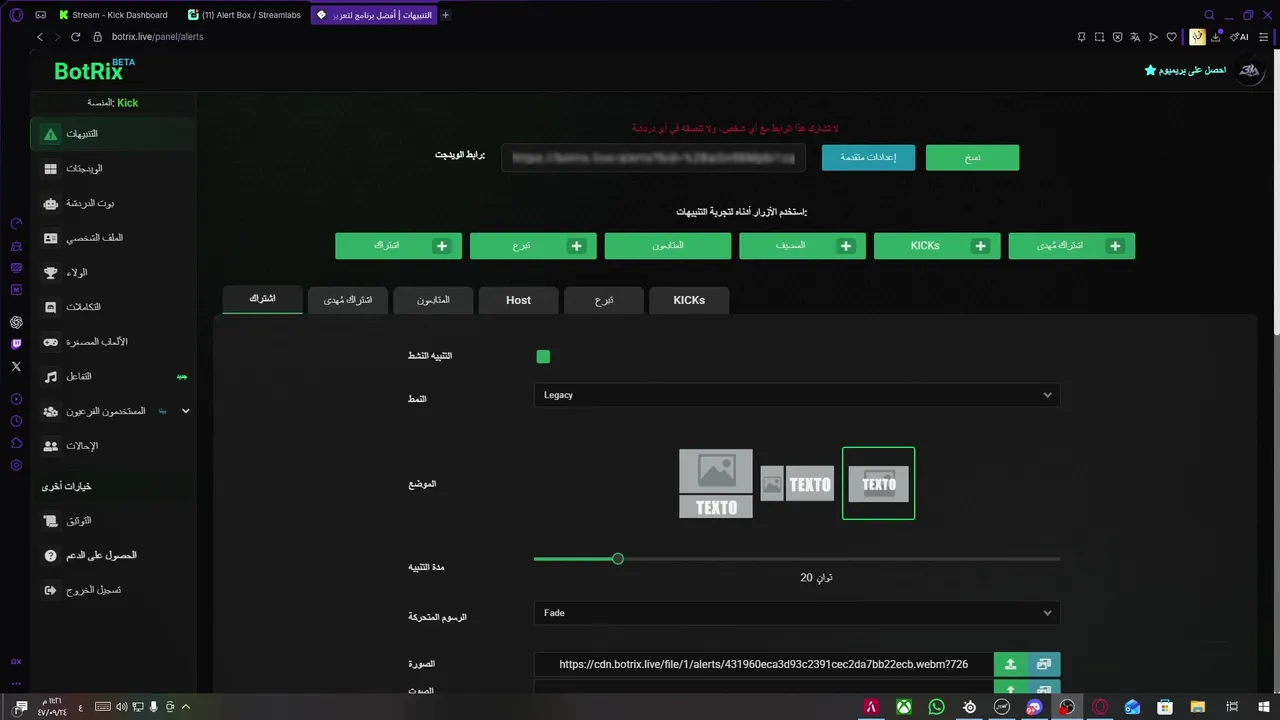Viewport: 1280px width, 720px height.
Task: Switch to the Host alert tab
Action: (x=518, y=300)
